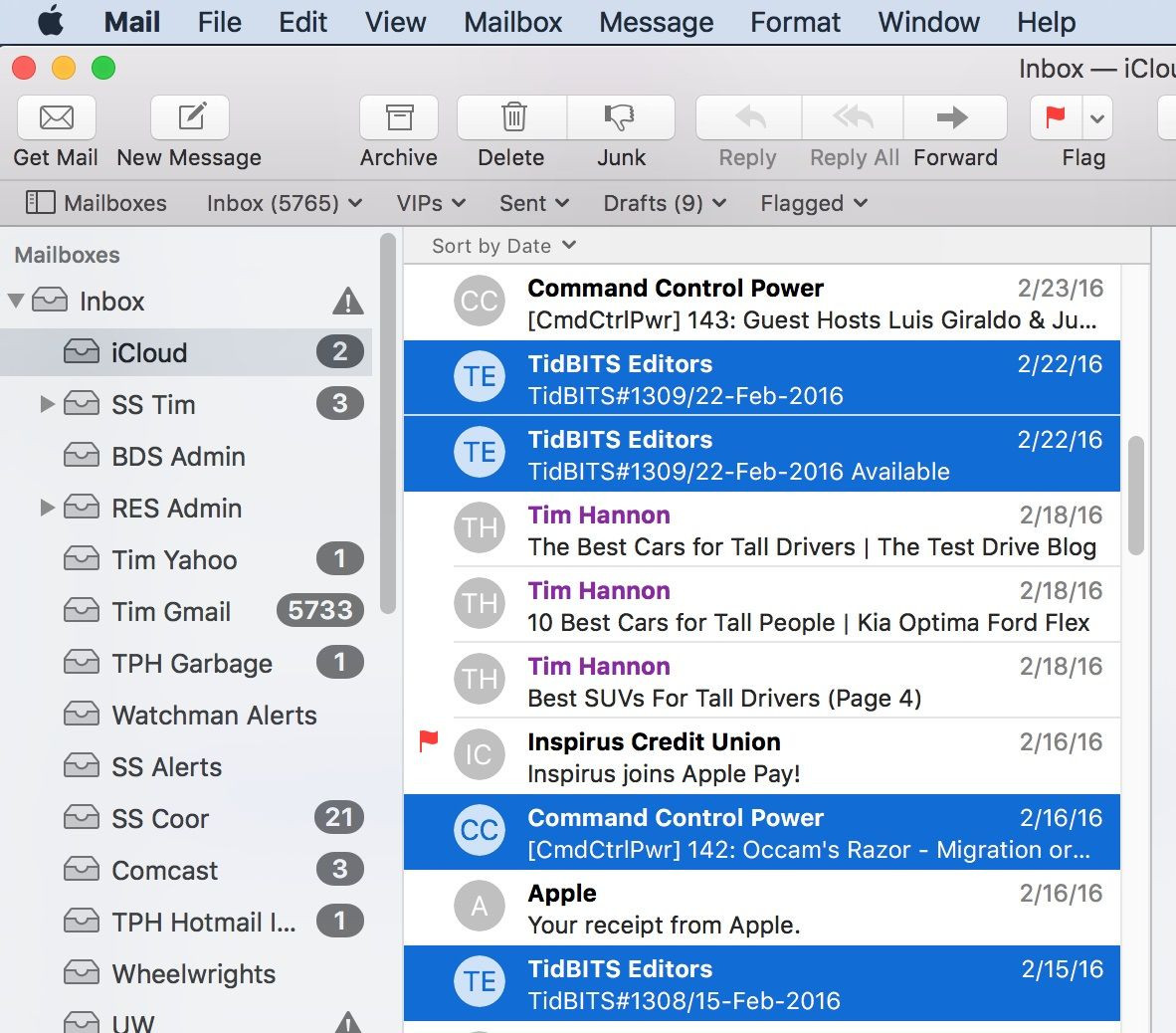Select the Watchman Alerts mailbox
Image resolution: width=1176 pixels, height=1033 pixels.
coord(186,715)
